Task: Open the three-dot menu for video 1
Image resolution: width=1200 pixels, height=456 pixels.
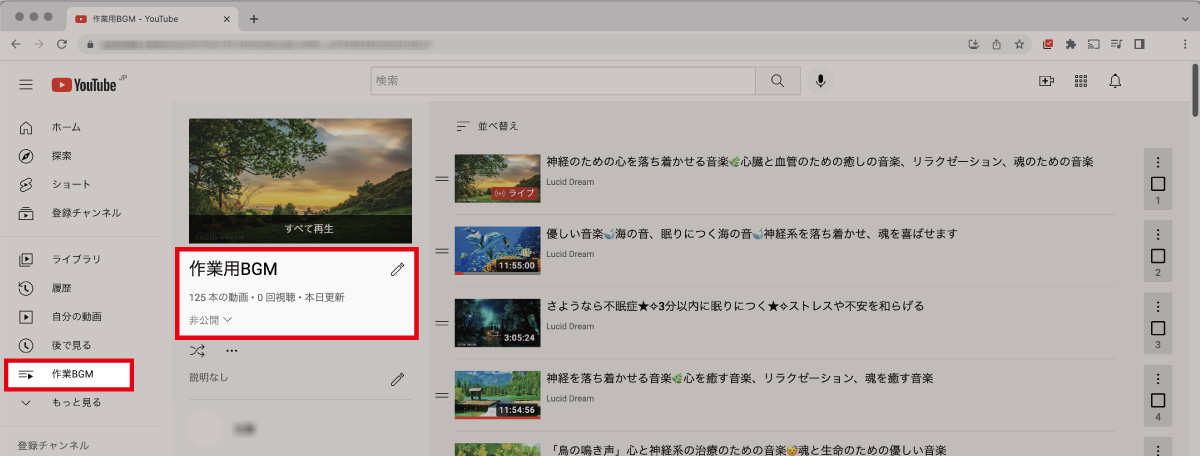Action: pyautogui.click(x=1158, y=163)
